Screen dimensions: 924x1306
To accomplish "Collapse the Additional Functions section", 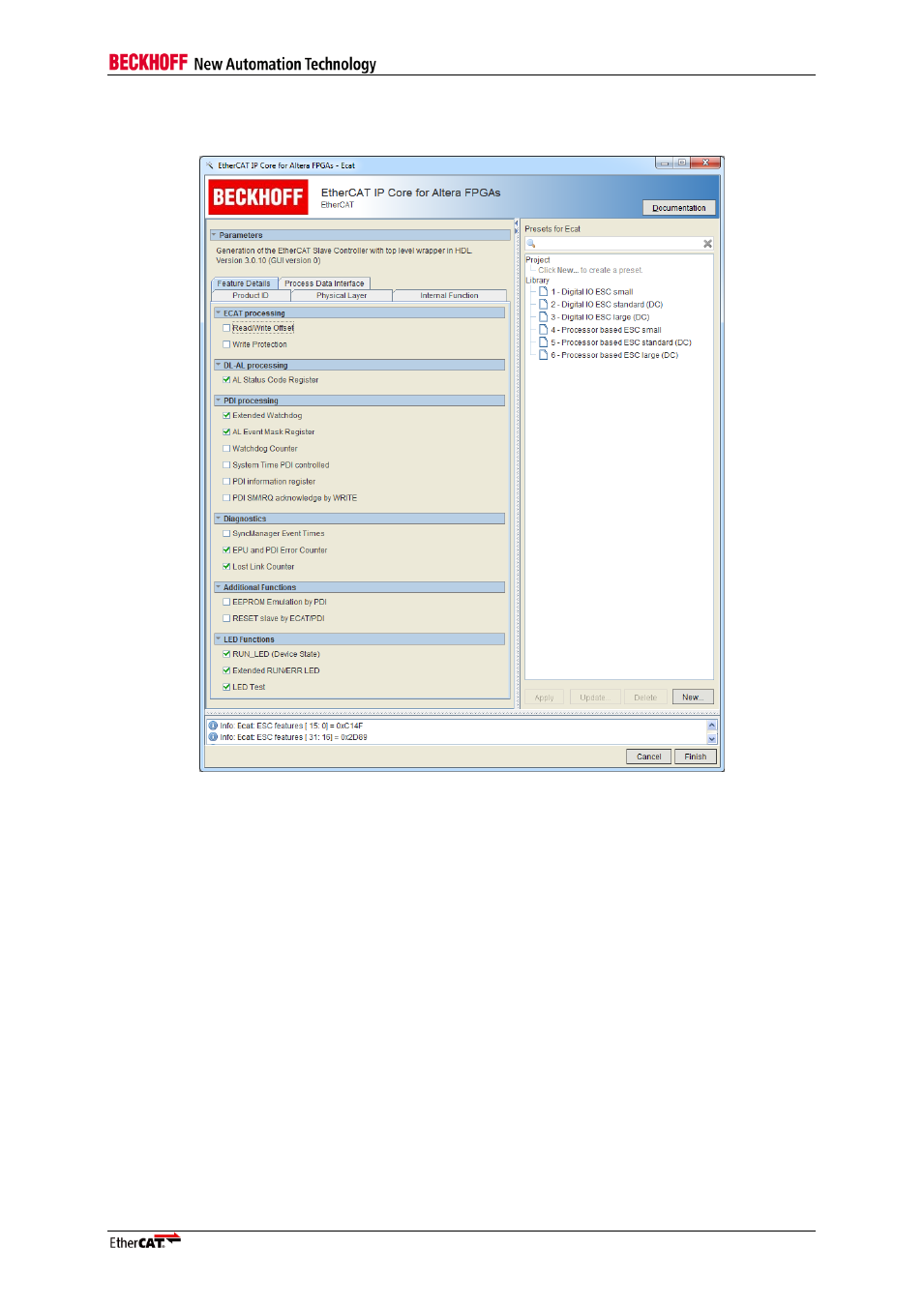I will click(219, 587).
